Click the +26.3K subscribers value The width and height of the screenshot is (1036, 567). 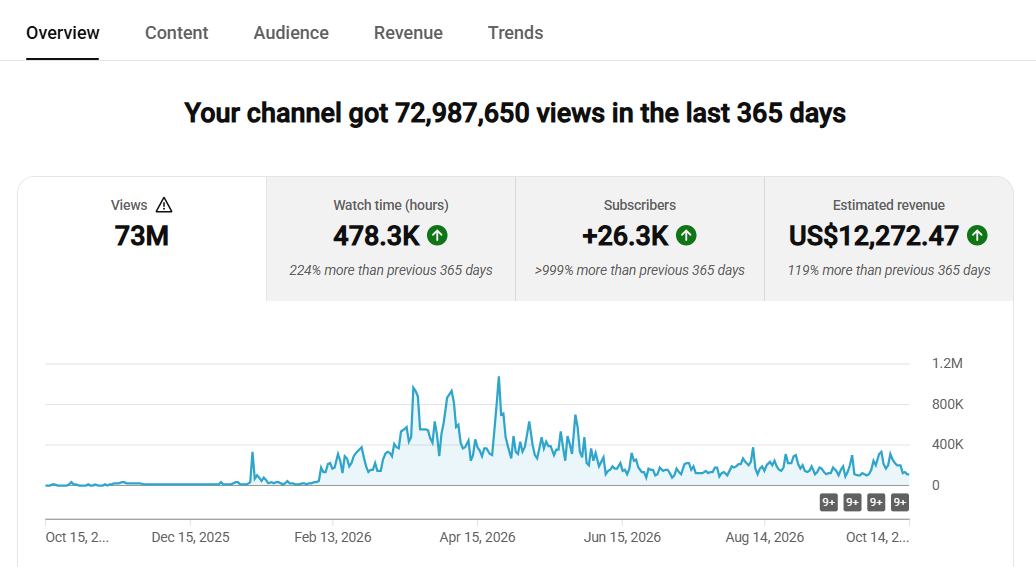625,236
